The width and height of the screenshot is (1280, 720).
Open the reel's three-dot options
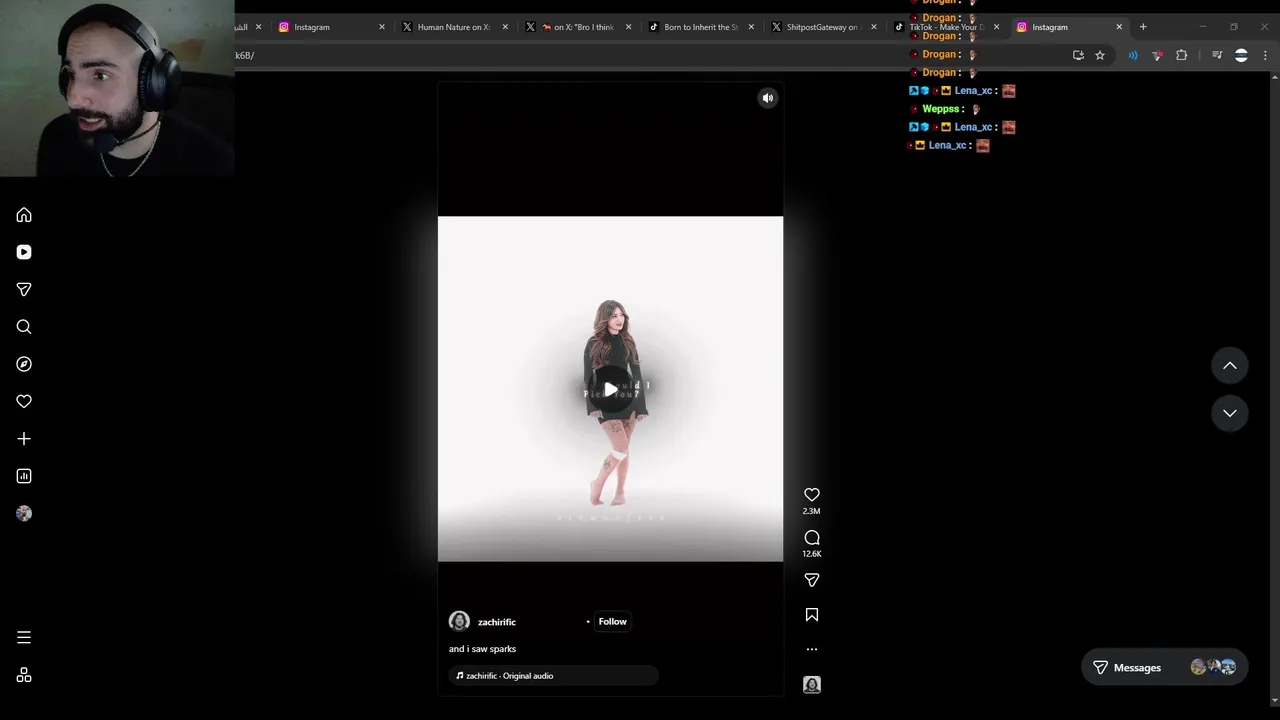point(811,649)
